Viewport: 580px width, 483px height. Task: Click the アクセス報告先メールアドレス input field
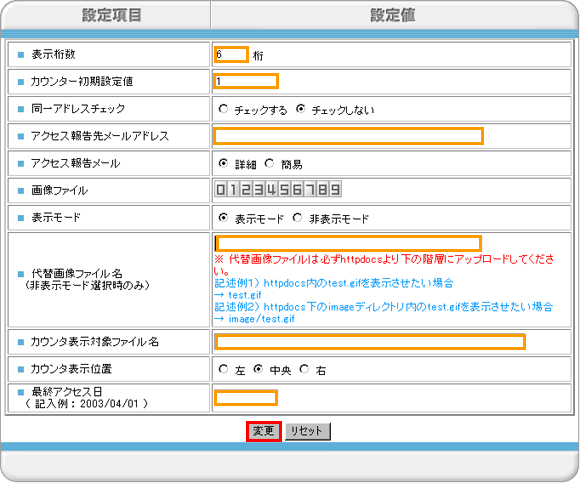coord(348,136)
